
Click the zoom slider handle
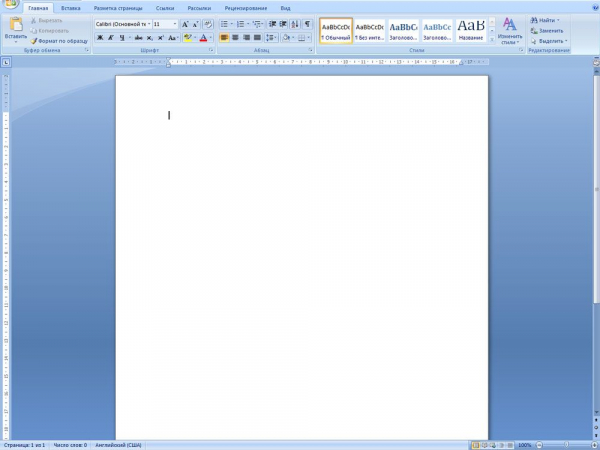566,445
